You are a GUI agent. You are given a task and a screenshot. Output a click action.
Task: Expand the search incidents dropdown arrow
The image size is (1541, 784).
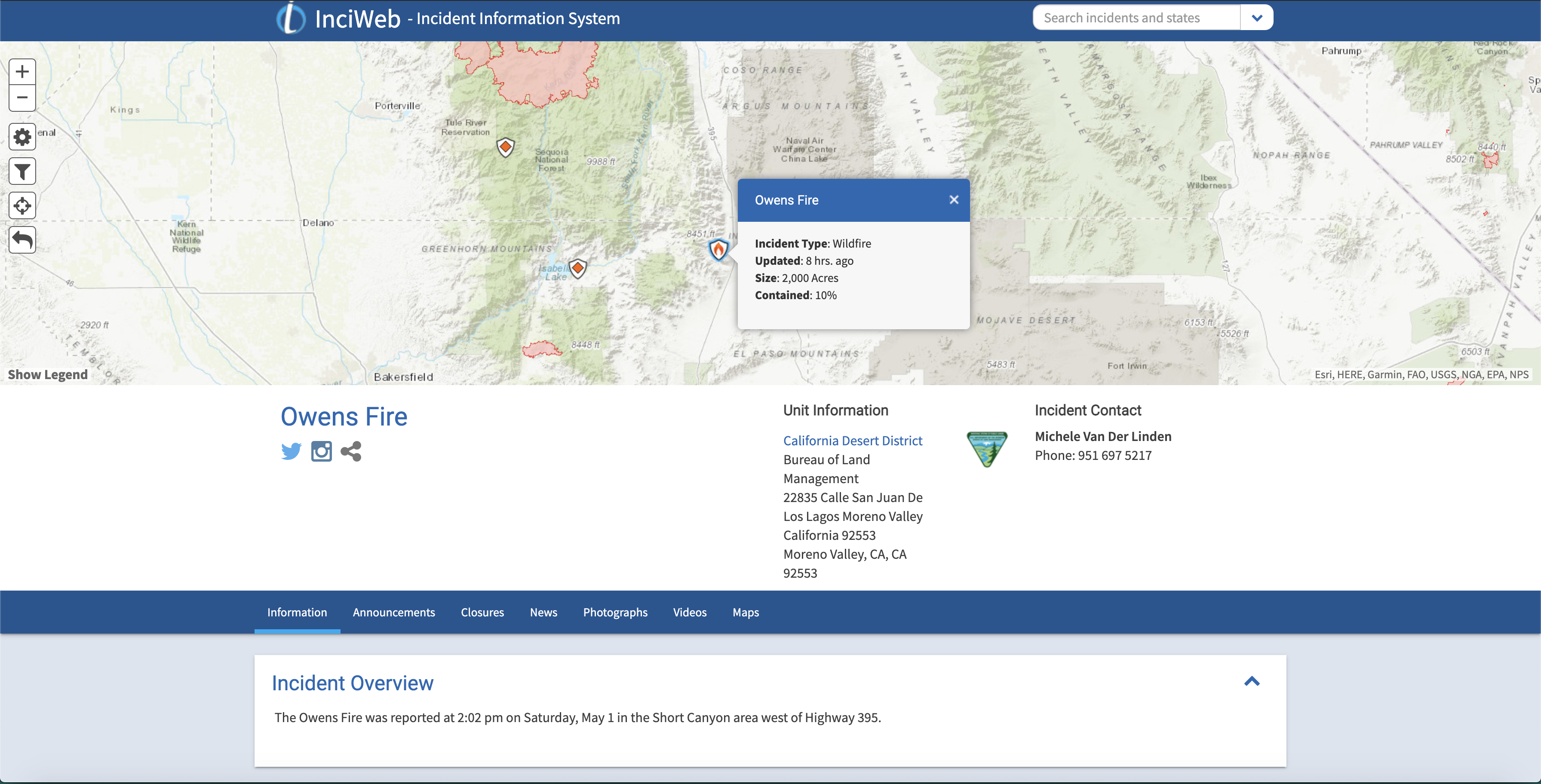tap(1257, 18)
